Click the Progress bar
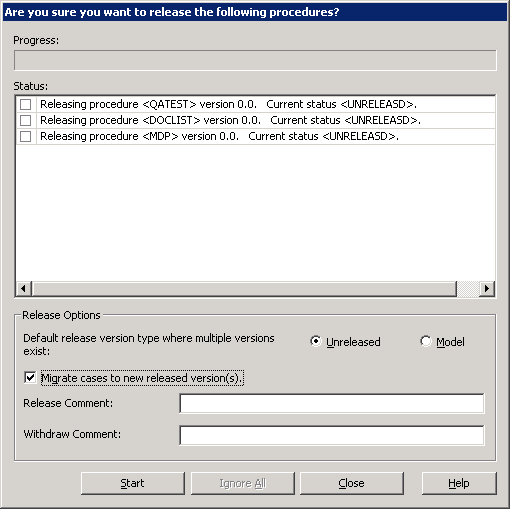Image resolution: width=510 pixels, height=509 pixels. coord(255,60)
